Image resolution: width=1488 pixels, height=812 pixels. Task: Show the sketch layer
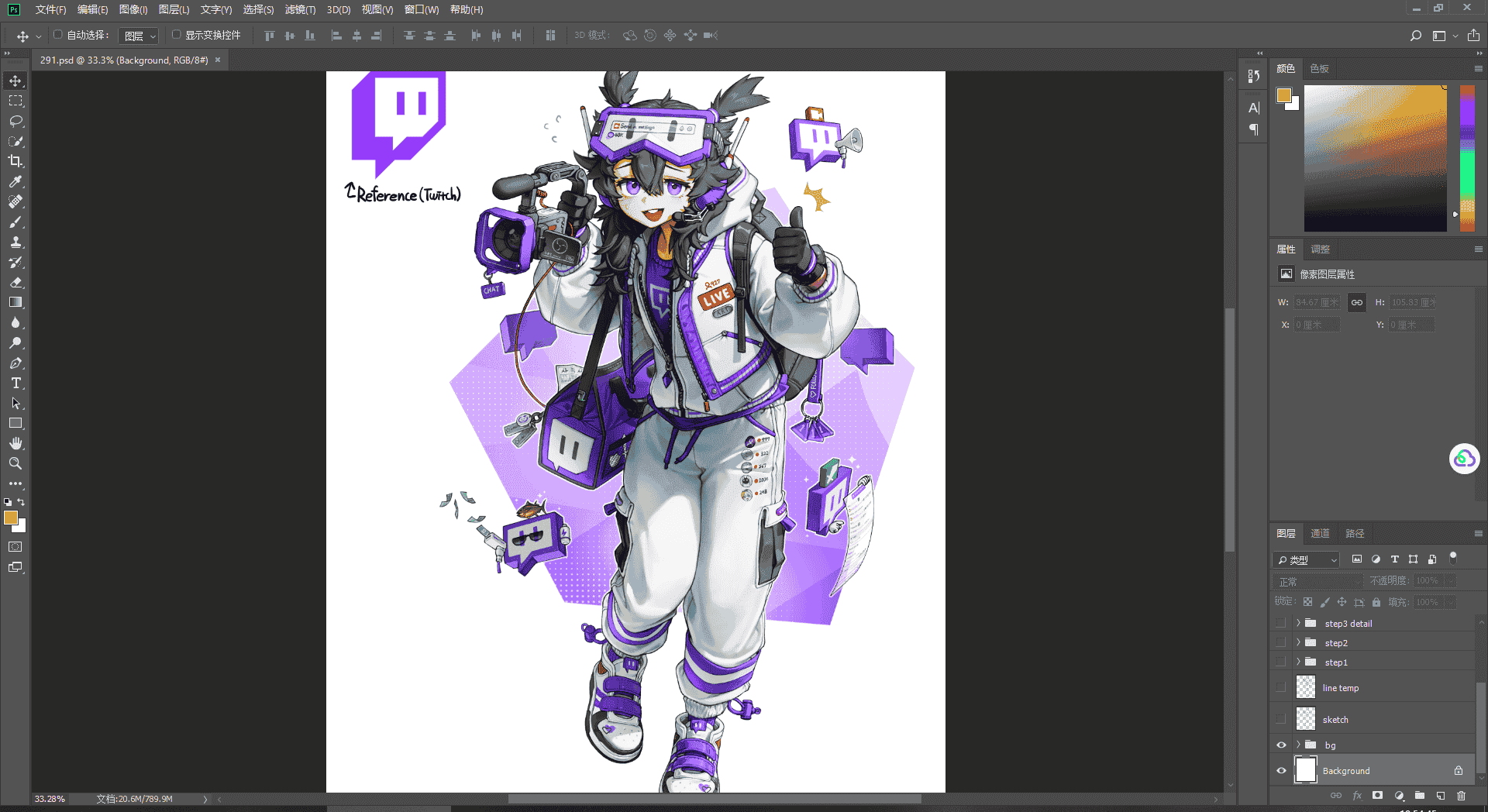point(1281,719)
